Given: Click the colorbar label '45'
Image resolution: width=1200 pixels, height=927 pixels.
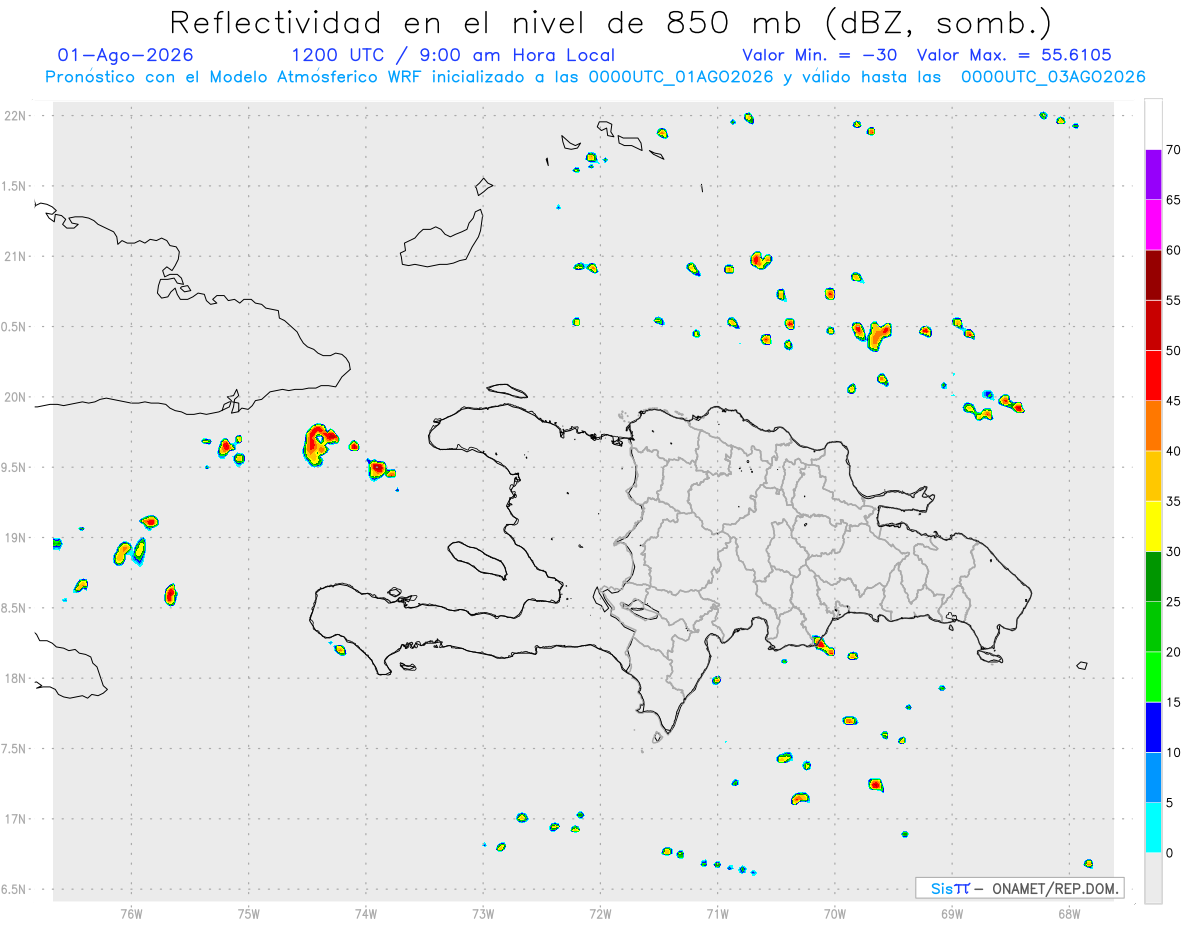Looking at the screenshot, I should (x=1173, y=401).
